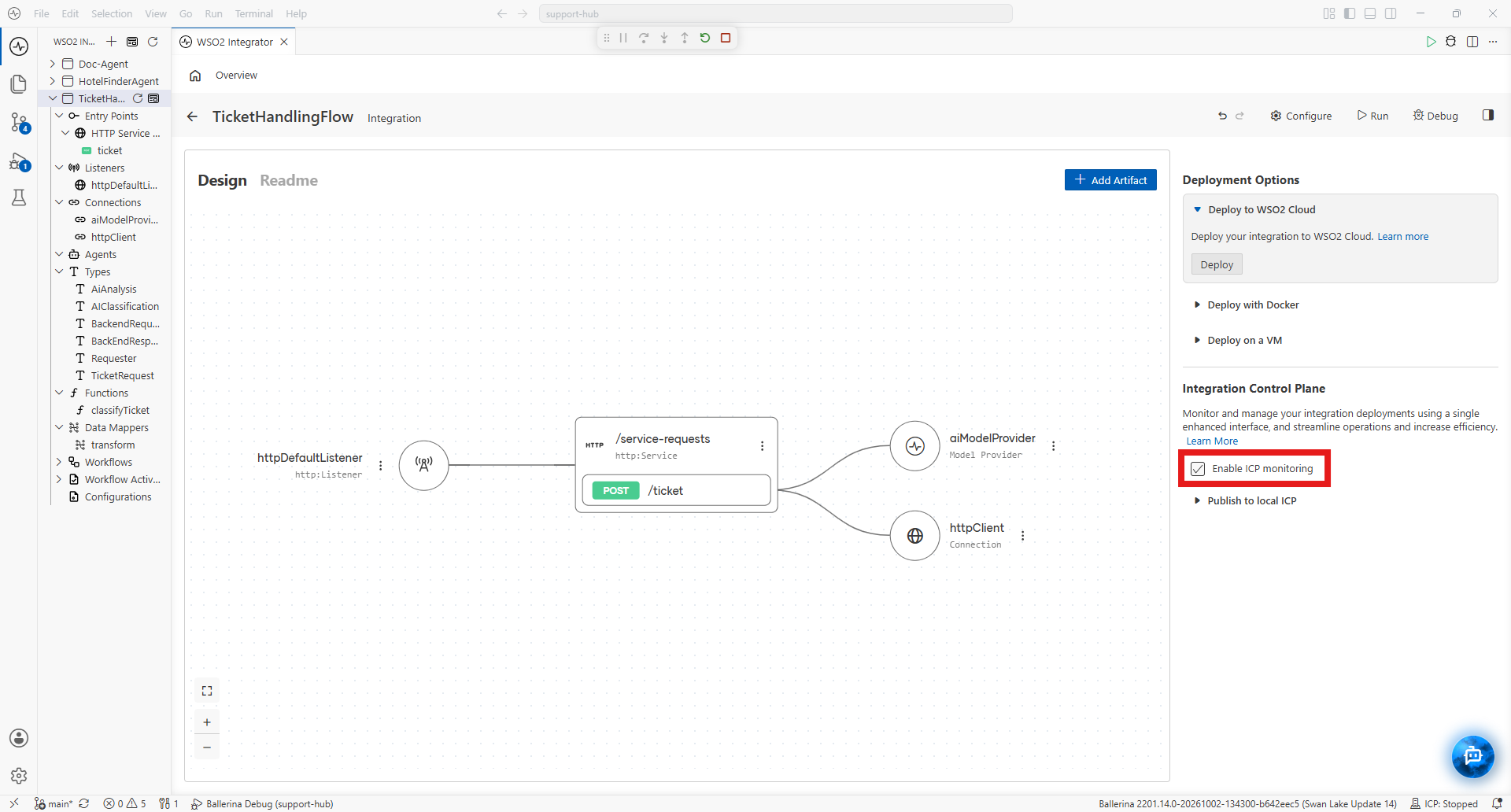Switch to the Readme tab
This screenshot has height=812, width=1511.
(x=289, y=180)
